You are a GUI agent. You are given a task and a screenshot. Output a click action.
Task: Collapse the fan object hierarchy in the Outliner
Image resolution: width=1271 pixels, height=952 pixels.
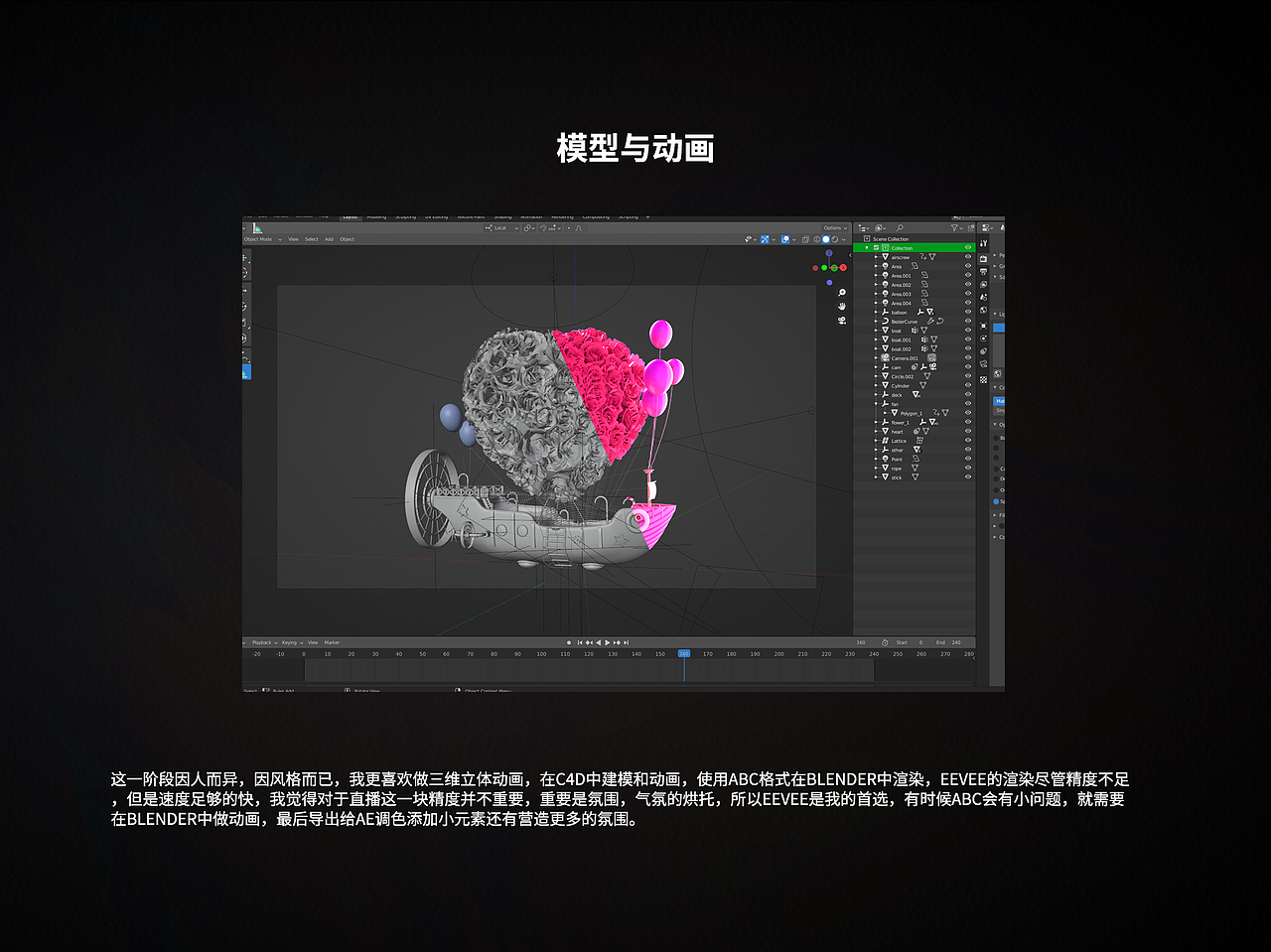coord(875,404)
